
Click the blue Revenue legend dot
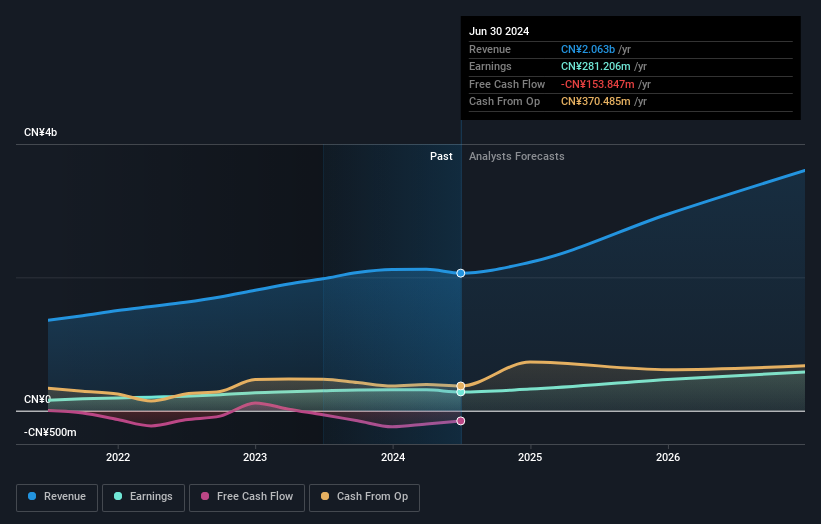[32, 496]
